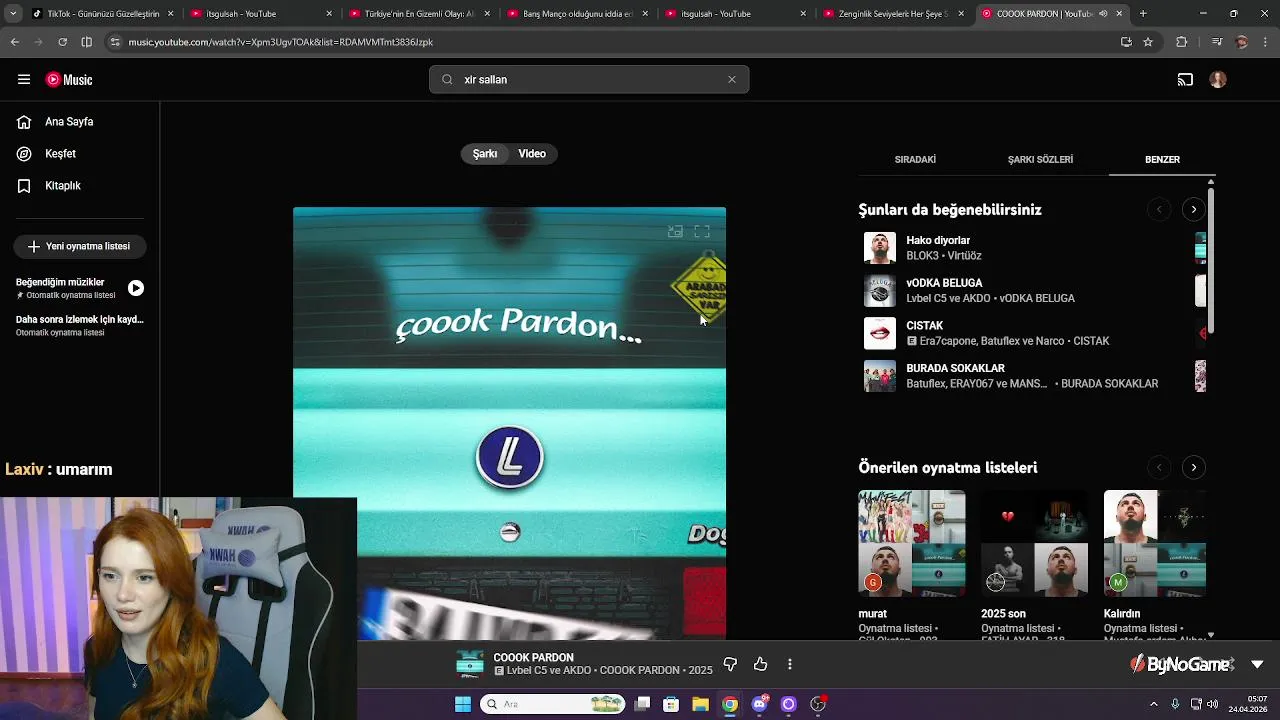Open a new browser tab
Screen dimensions: 1280x720
point(1143,14)
